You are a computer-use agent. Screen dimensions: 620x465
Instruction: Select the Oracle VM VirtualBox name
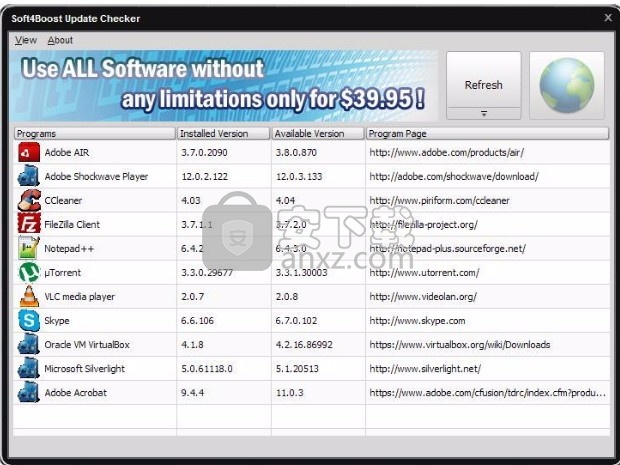[87, 345]
